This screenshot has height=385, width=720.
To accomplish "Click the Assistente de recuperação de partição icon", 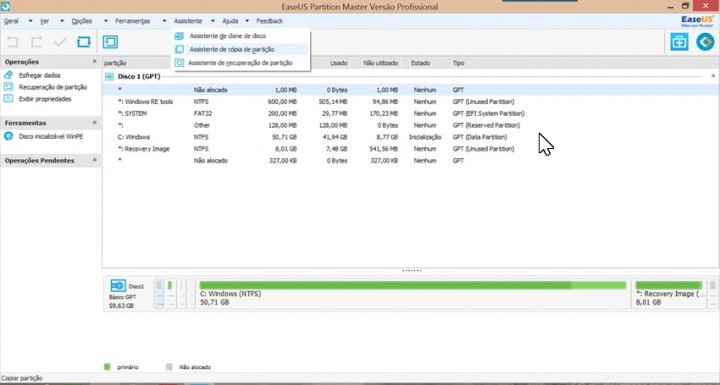I will [180, 62].
